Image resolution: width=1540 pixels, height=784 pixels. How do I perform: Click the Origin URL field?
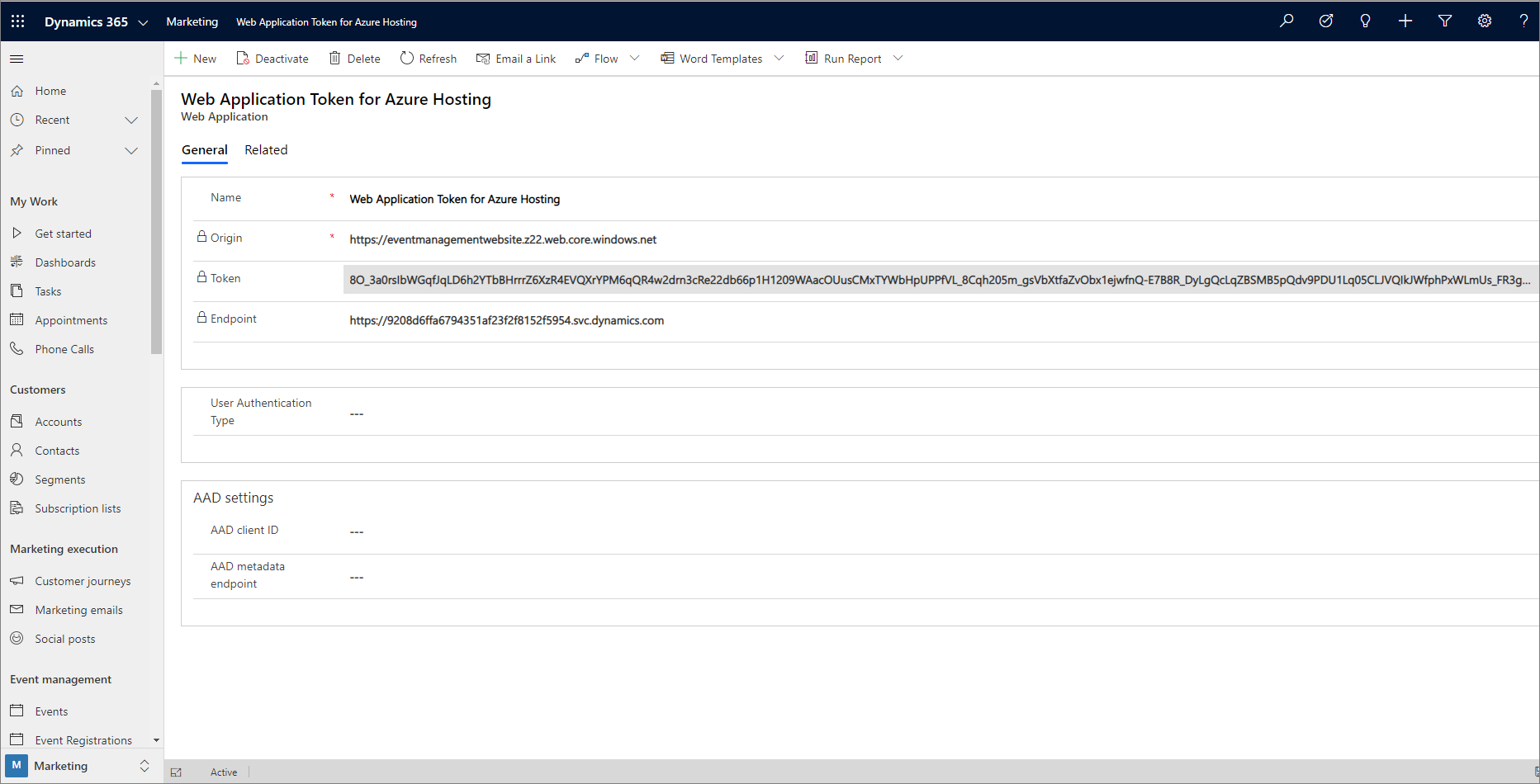[503, 239]
